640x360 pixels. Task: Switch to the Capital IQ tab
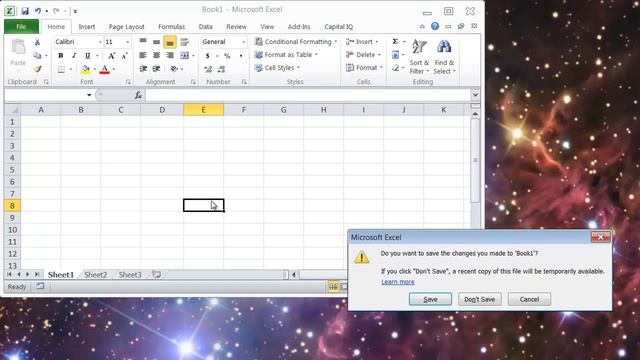pyautogui.click(x=338, y=27)
